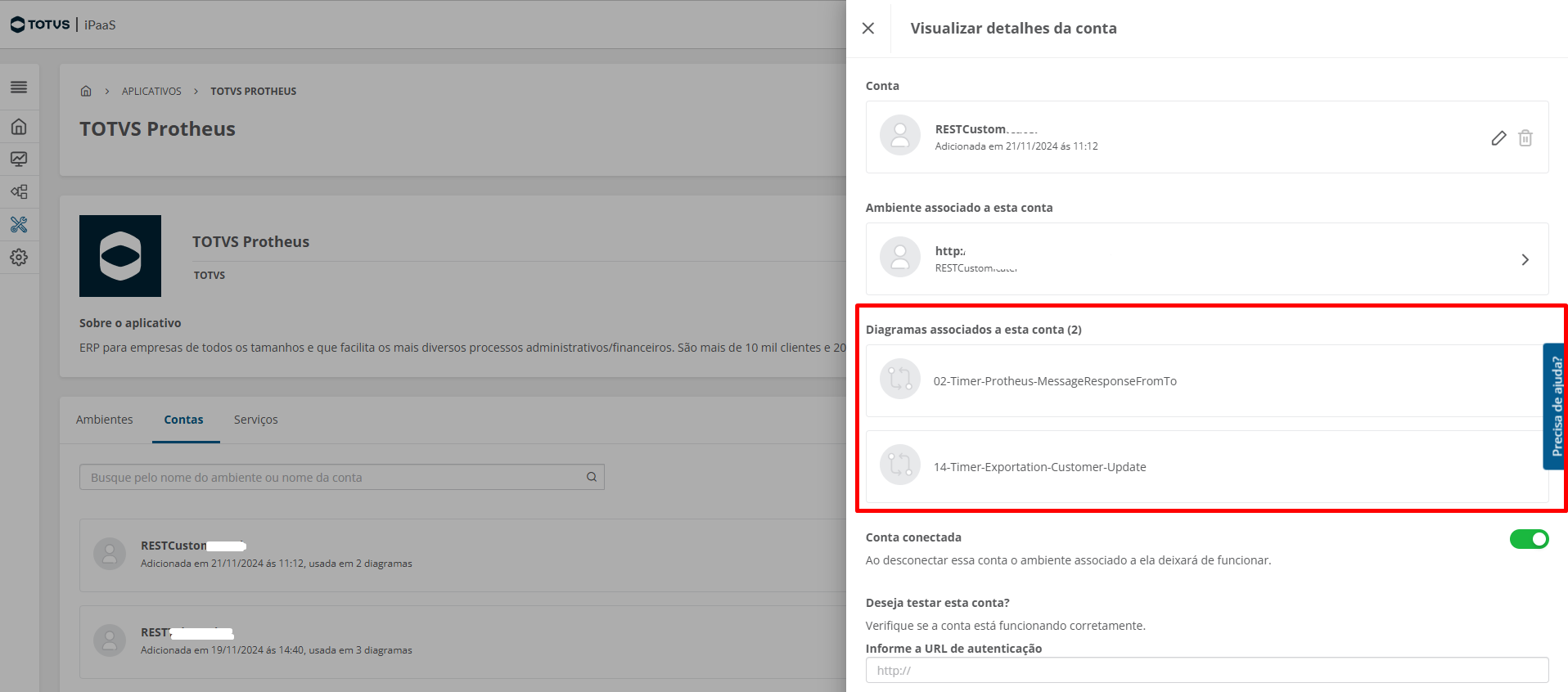Click the 'Sobre o aplicativo' heading

[130, 323]
